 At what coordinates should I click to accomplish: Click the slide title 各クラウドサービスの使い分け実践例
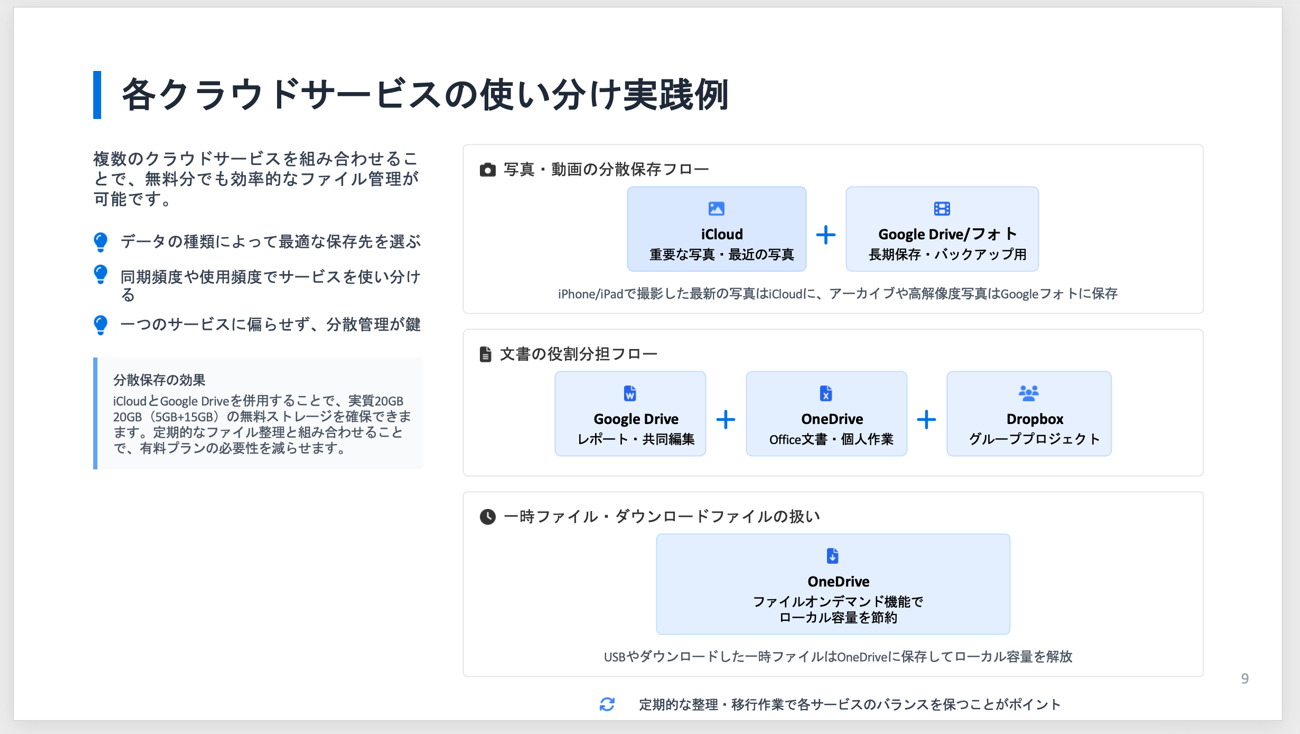(x=424, y=95)
